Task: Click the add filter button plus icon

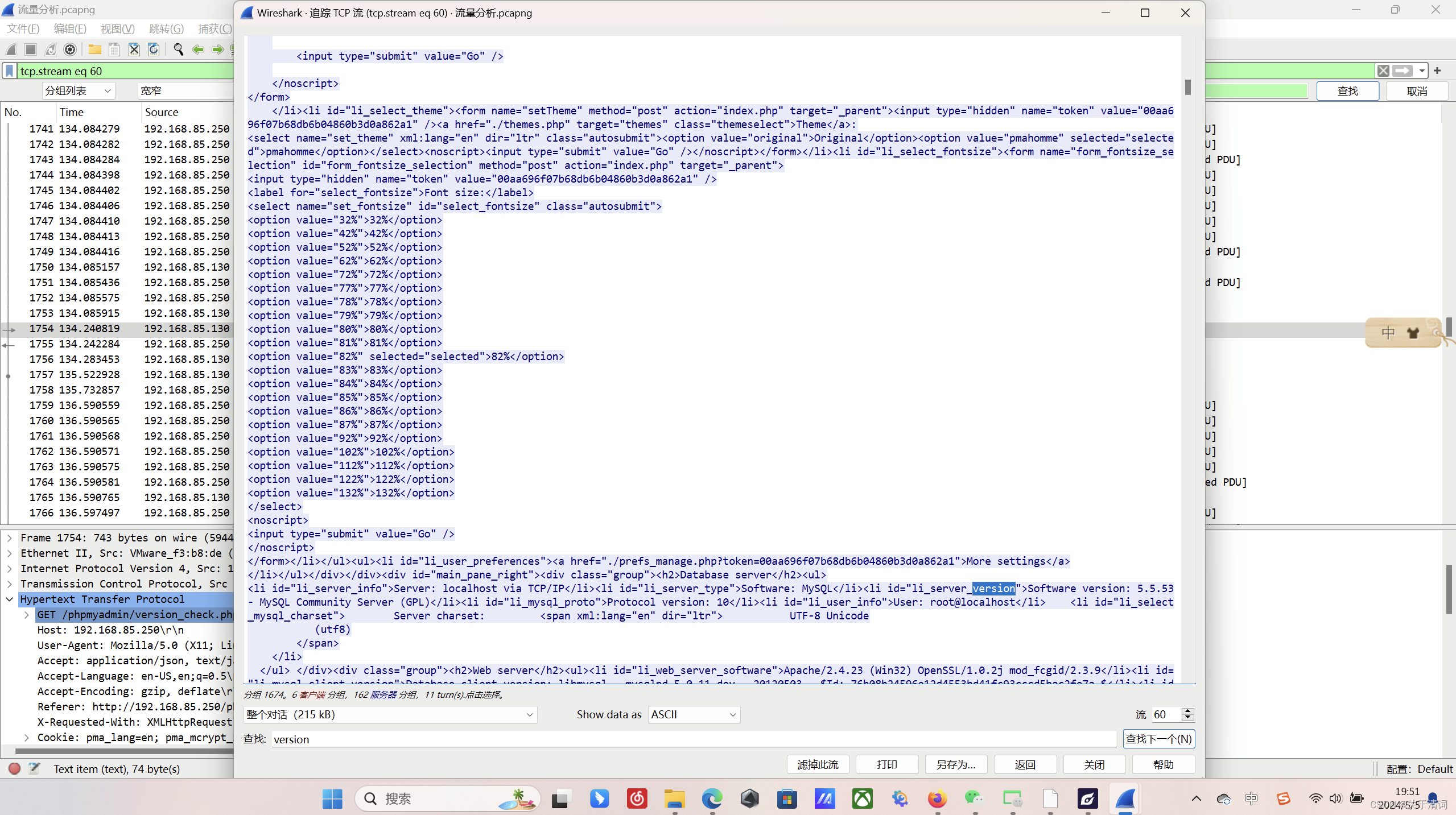Action: [x=1437, y=71]
